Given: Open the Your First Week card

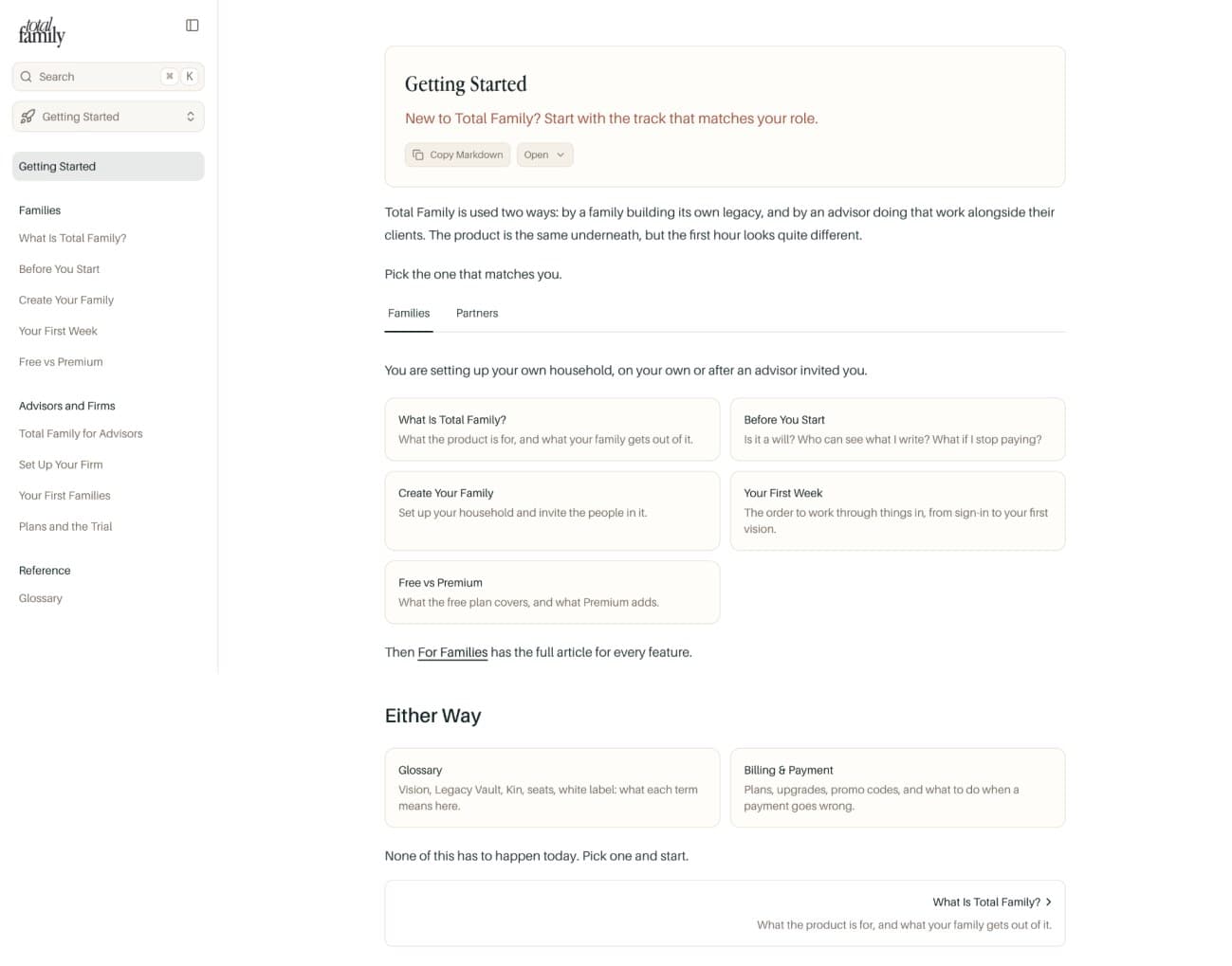Looking at the screenshot, I should [x=897, y=511].
